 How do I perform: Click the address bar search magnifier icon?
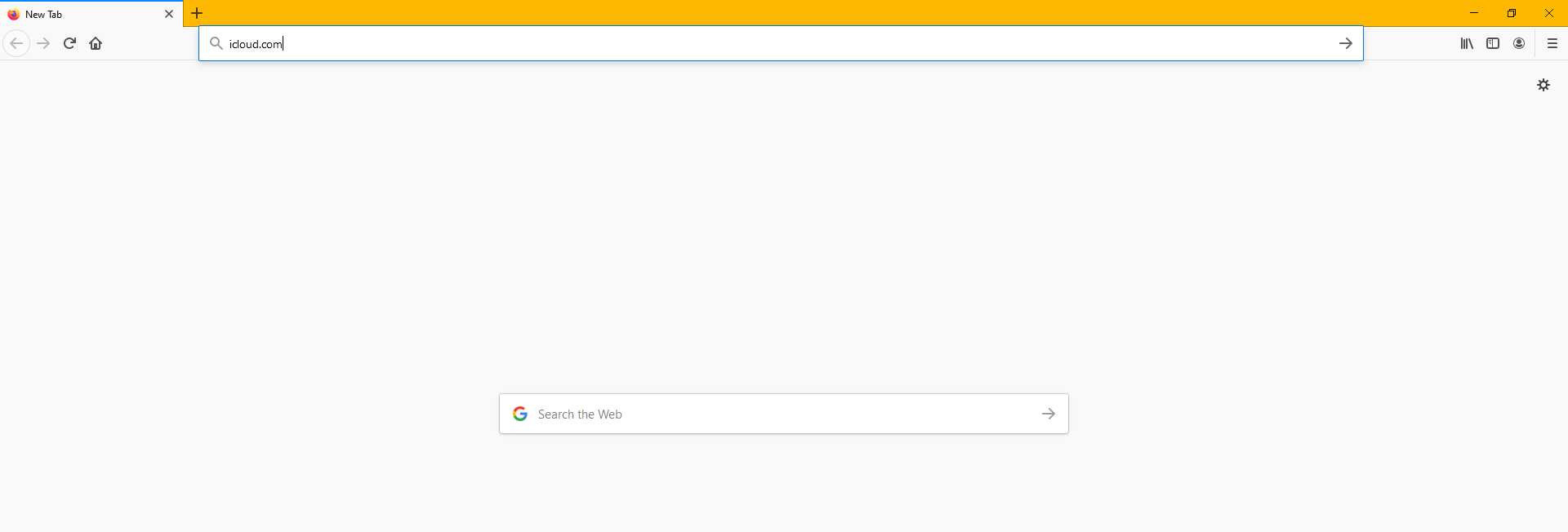click(x=216, y=43)
